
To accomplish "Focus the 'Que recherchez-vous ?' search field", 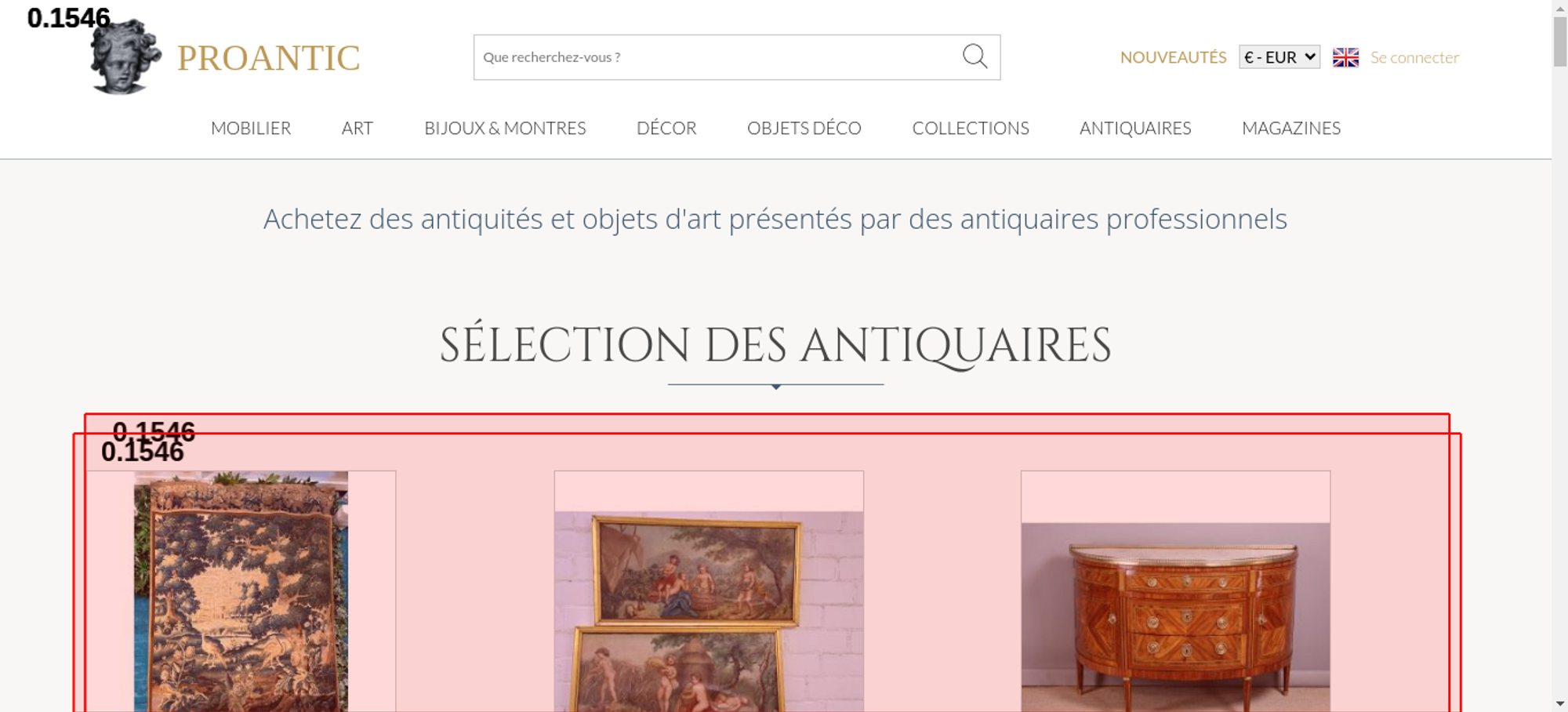I will (717, 57).
